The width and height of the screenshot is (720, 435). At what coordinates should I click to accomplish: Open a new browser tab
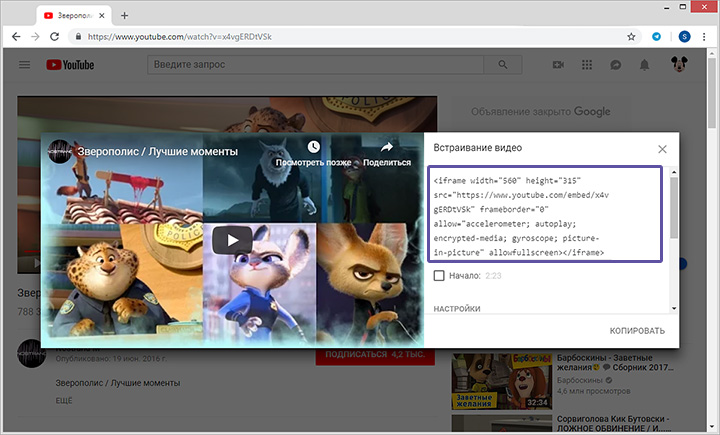click(124, 16)
